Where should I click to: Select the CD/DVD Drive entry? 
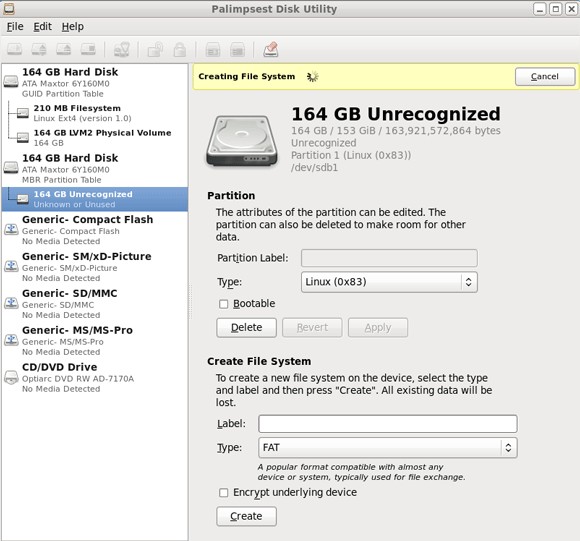coord(95,378)
